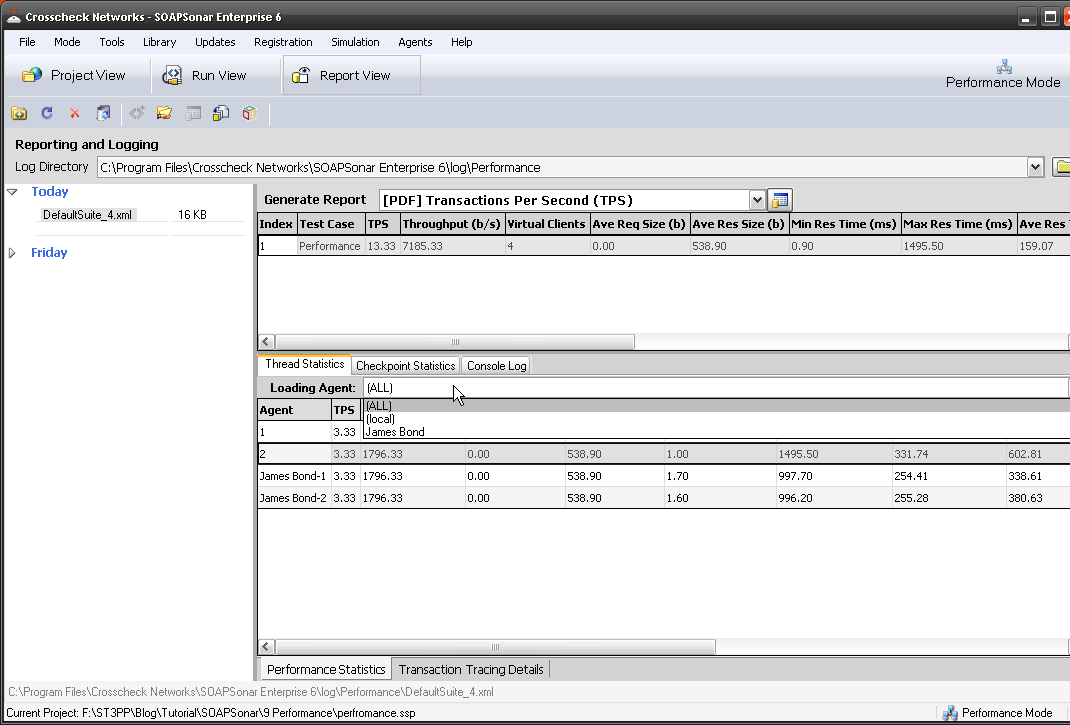
Task: Select the DefaultSuite_4.xml log file
Action: point(87,214)
